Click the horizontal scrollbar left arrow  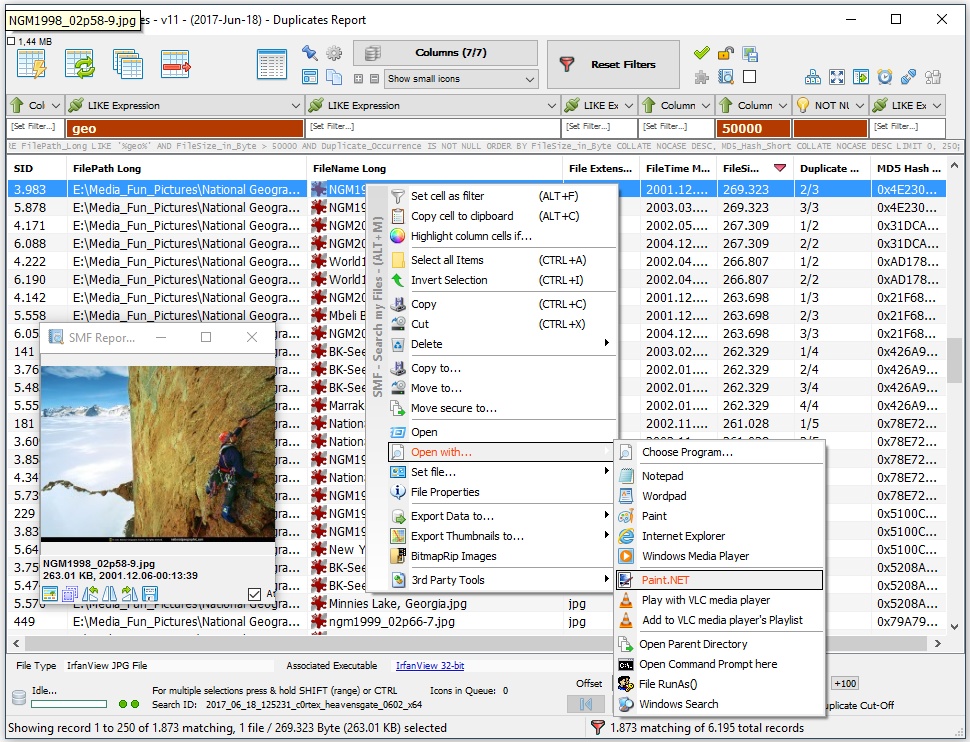click(16, 643)
